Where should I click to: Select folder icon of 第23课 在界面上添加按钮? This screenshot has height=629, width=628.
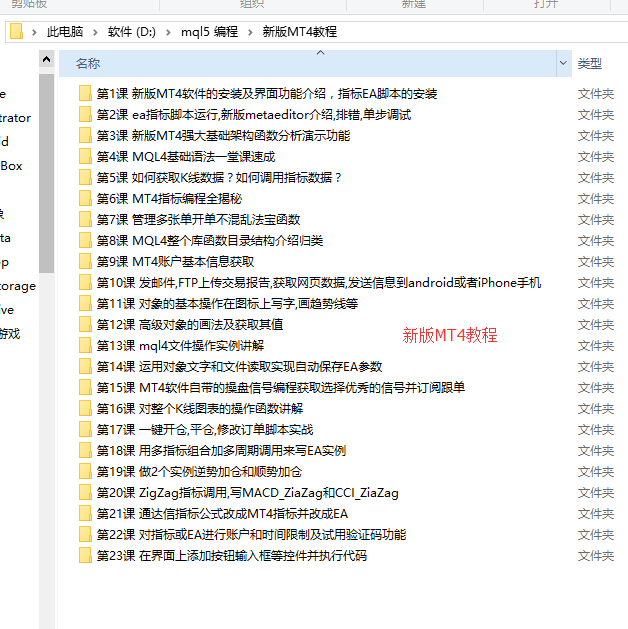85,555
